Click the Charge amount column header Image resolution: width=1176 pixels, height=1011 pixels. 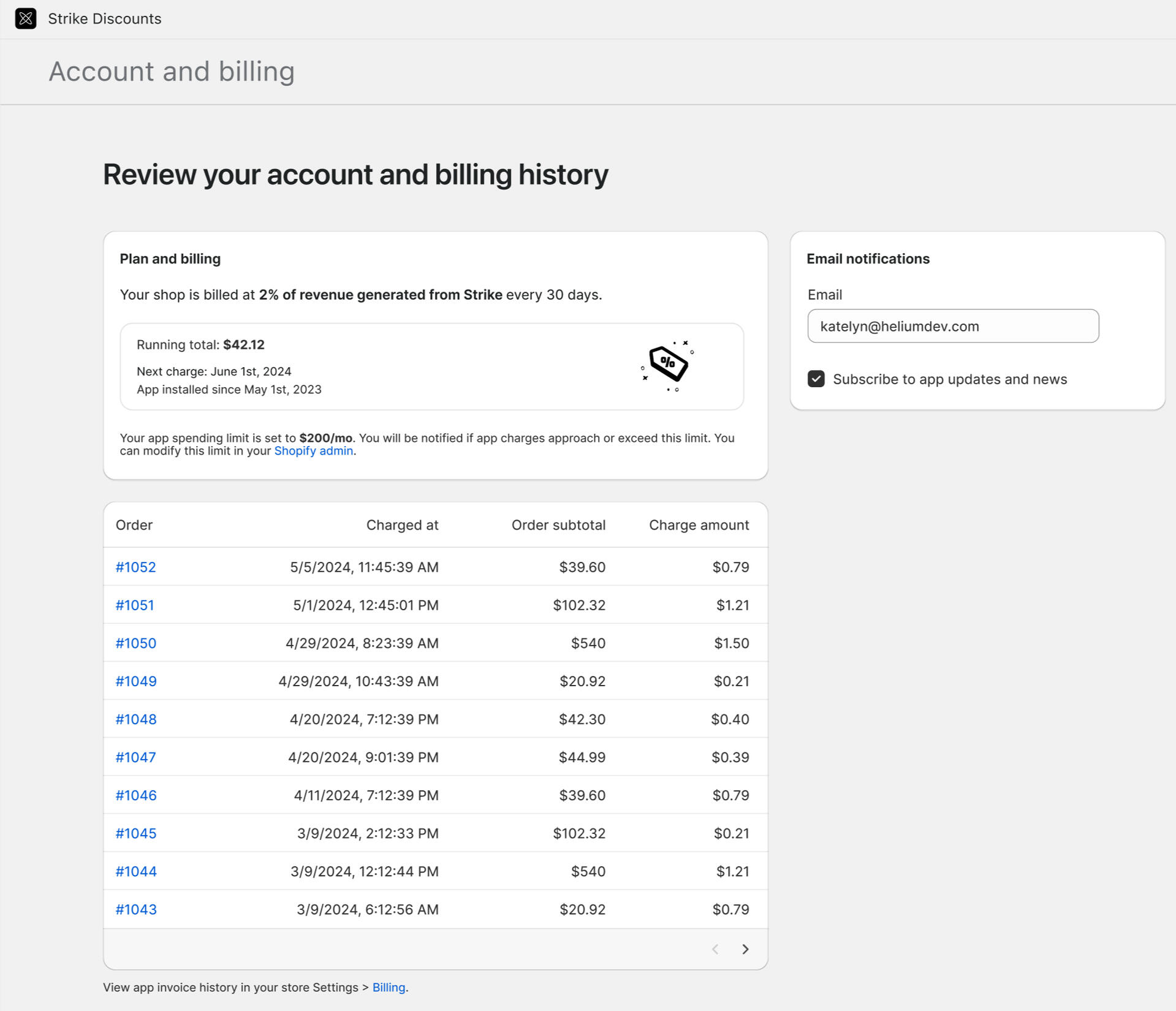click(x=699, y=525)
